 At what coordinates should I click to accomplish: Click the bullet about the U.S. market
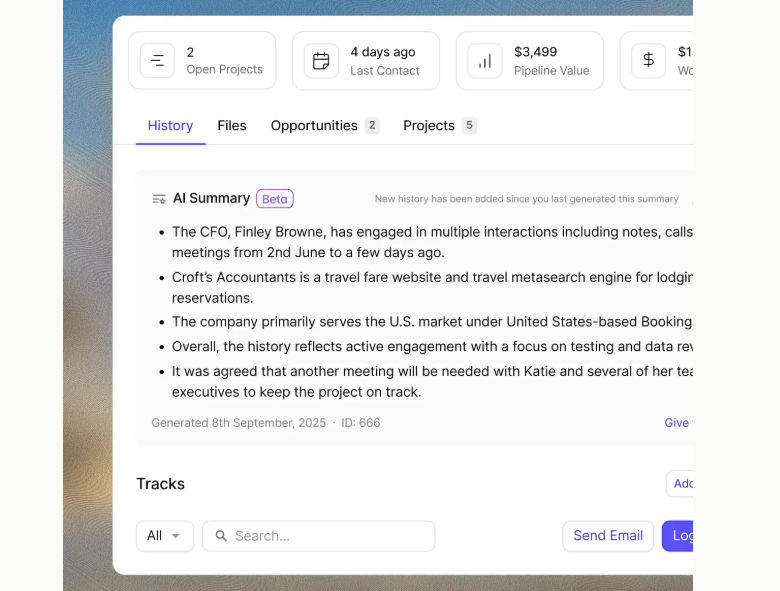pos(432,322)
